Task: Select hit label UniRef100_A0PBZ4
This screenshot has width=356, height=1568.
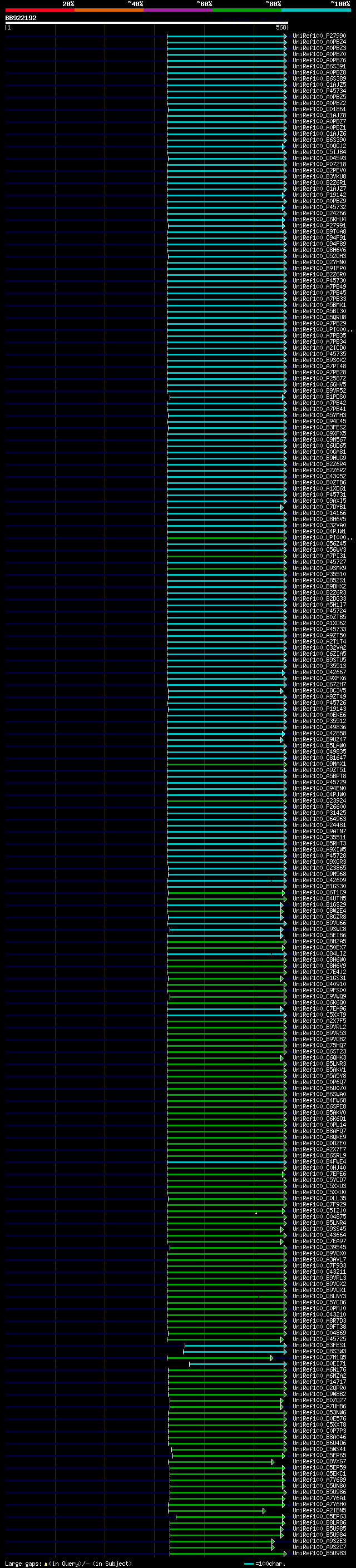Action: coord(319,42)
